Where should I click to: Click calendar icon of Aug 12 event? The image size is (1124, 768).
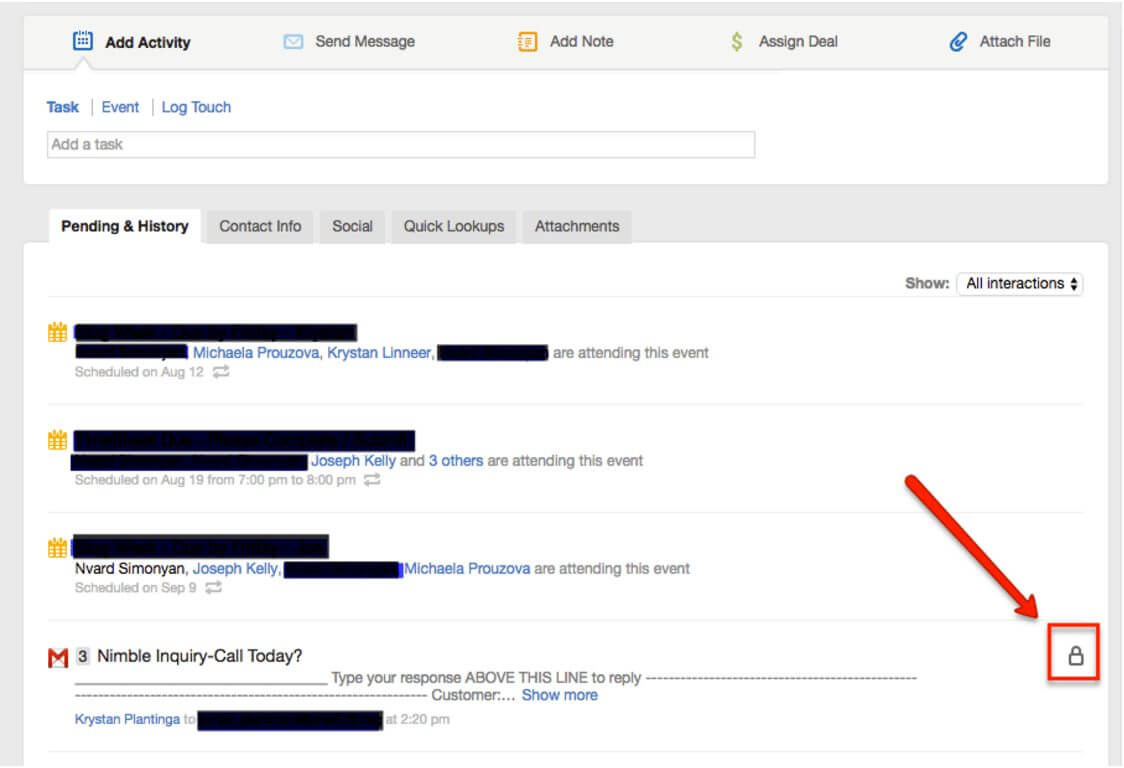58,332
